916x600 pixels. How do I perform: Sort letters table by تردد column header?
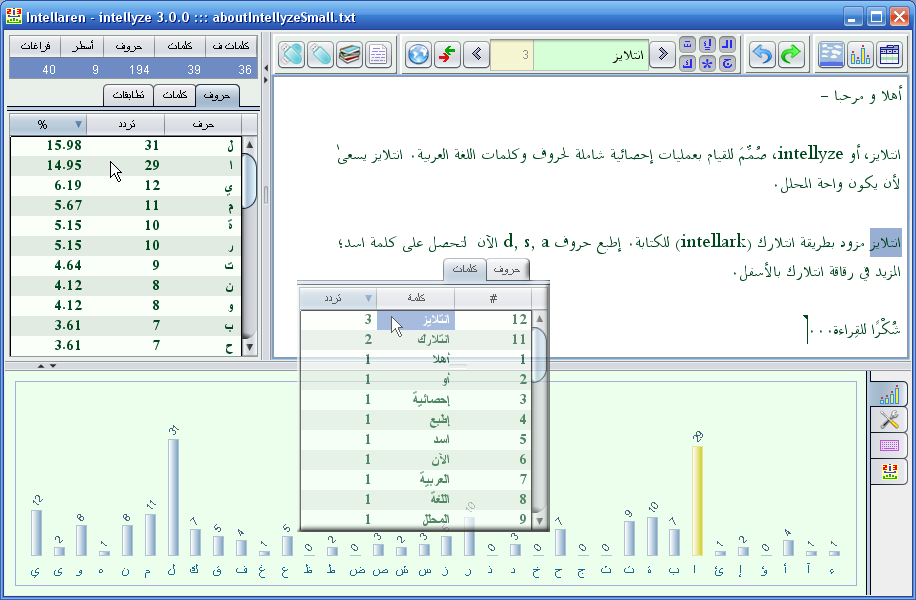point(126,124)
